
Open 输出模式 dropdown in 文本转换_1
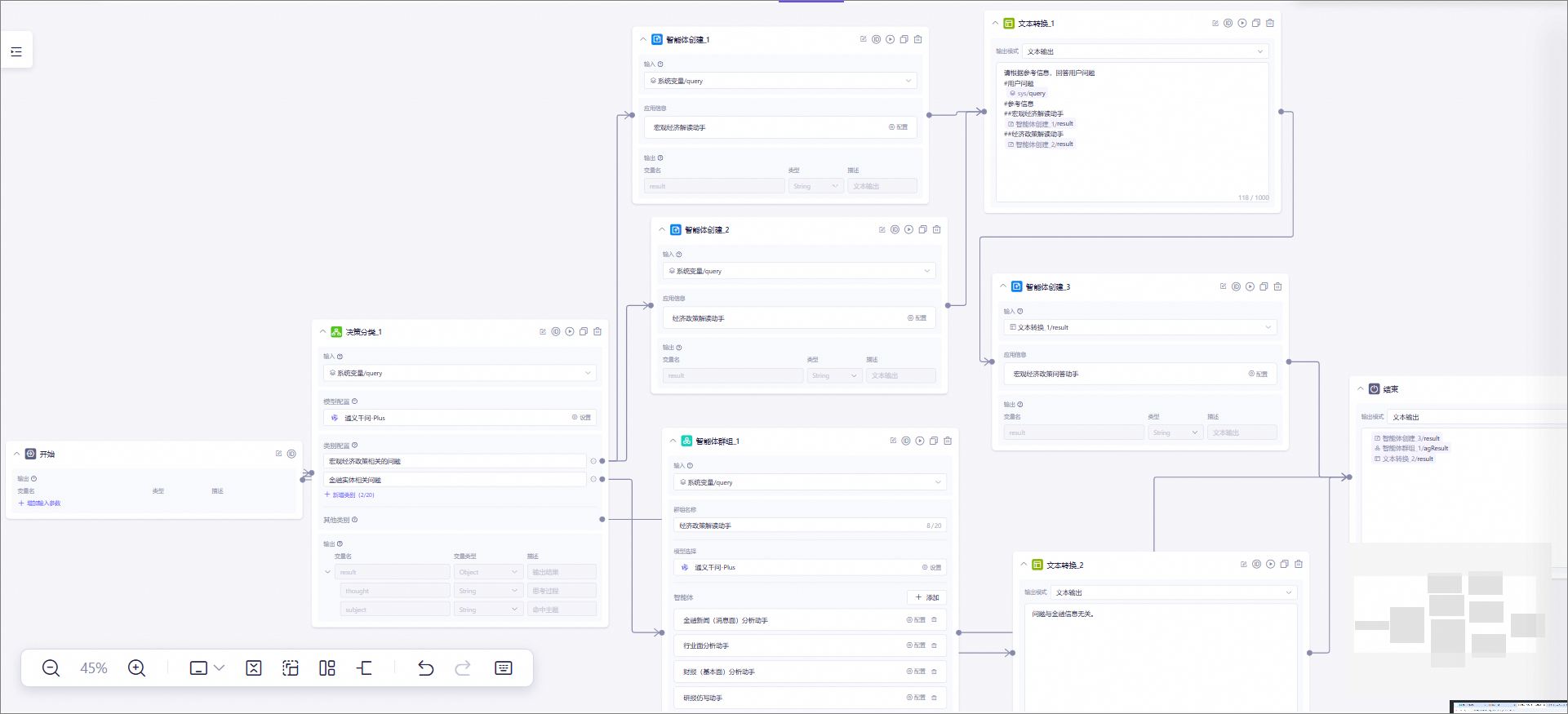[1145, 51]
